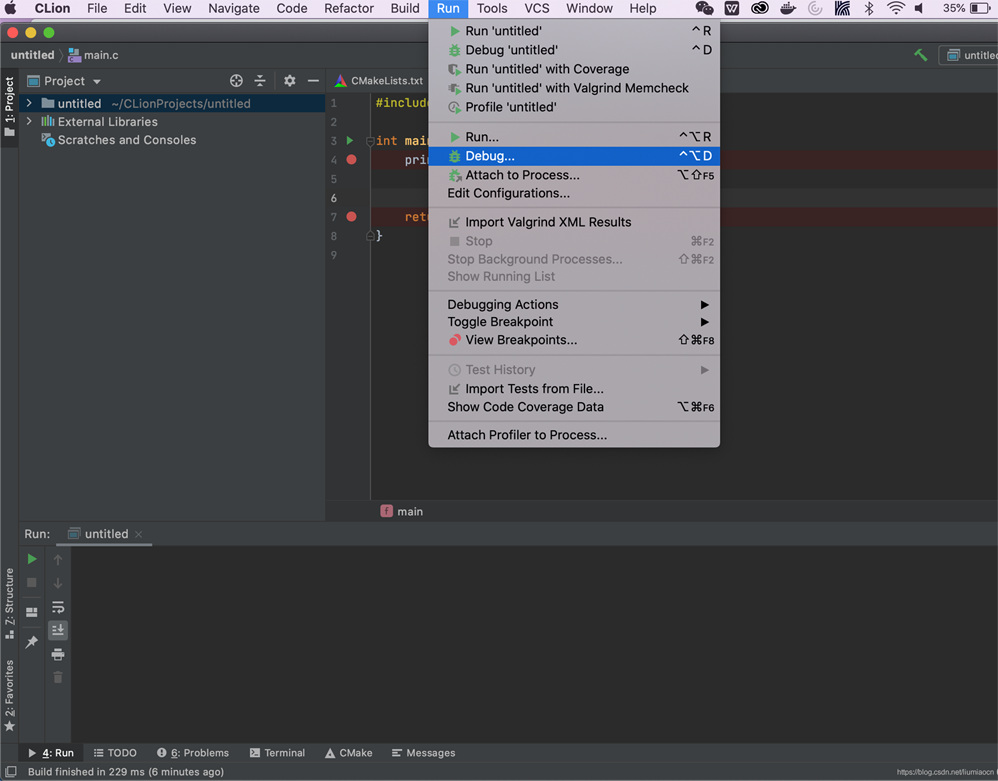Click the green Rerun button in Run panel

[x=32, y=559]
